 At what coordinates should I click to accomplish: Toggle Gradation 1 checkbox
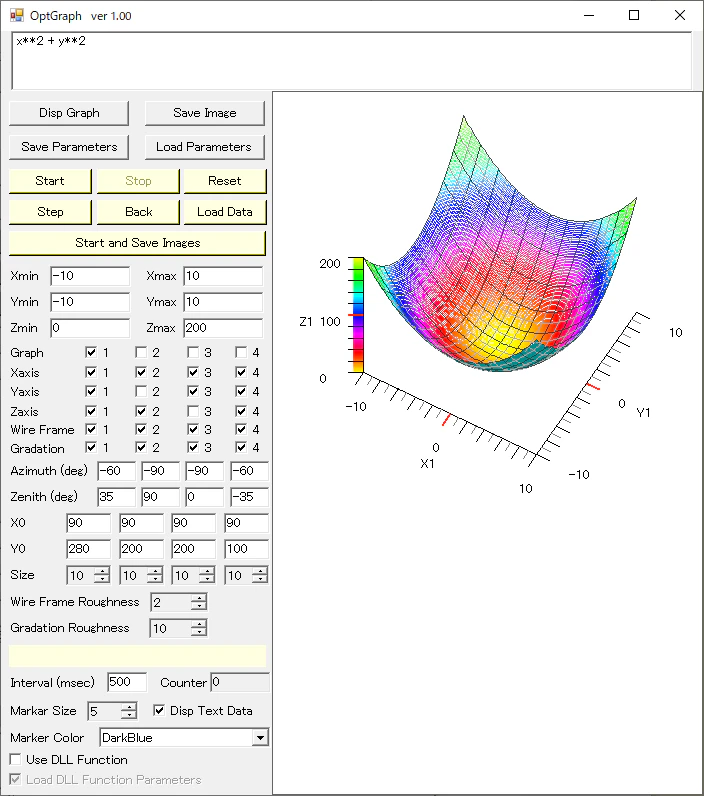coord(91,447)
